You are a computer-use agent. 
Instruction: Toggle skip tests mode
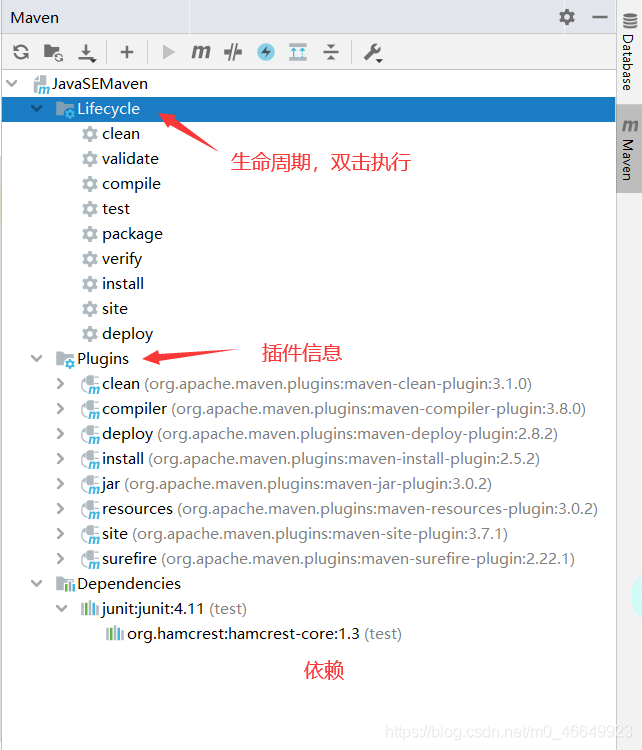pos(233,52)
